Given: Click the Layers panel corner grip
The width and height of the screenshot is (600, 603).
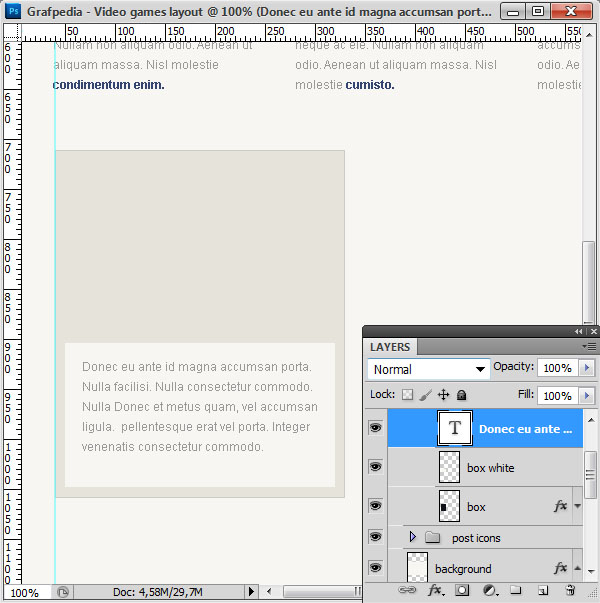Looking at the screenshot, I should click(x=591, y=595).
